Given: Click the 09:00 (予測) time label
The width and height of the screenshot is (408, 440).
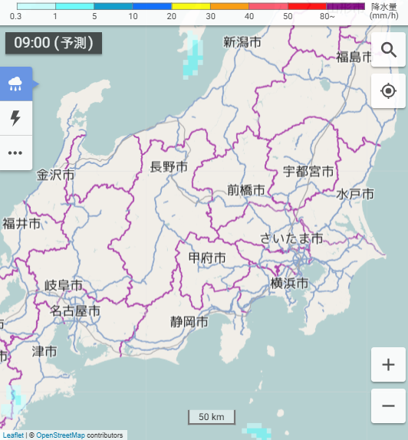Looking at the screenshot, I should click(x=53, y=43).
